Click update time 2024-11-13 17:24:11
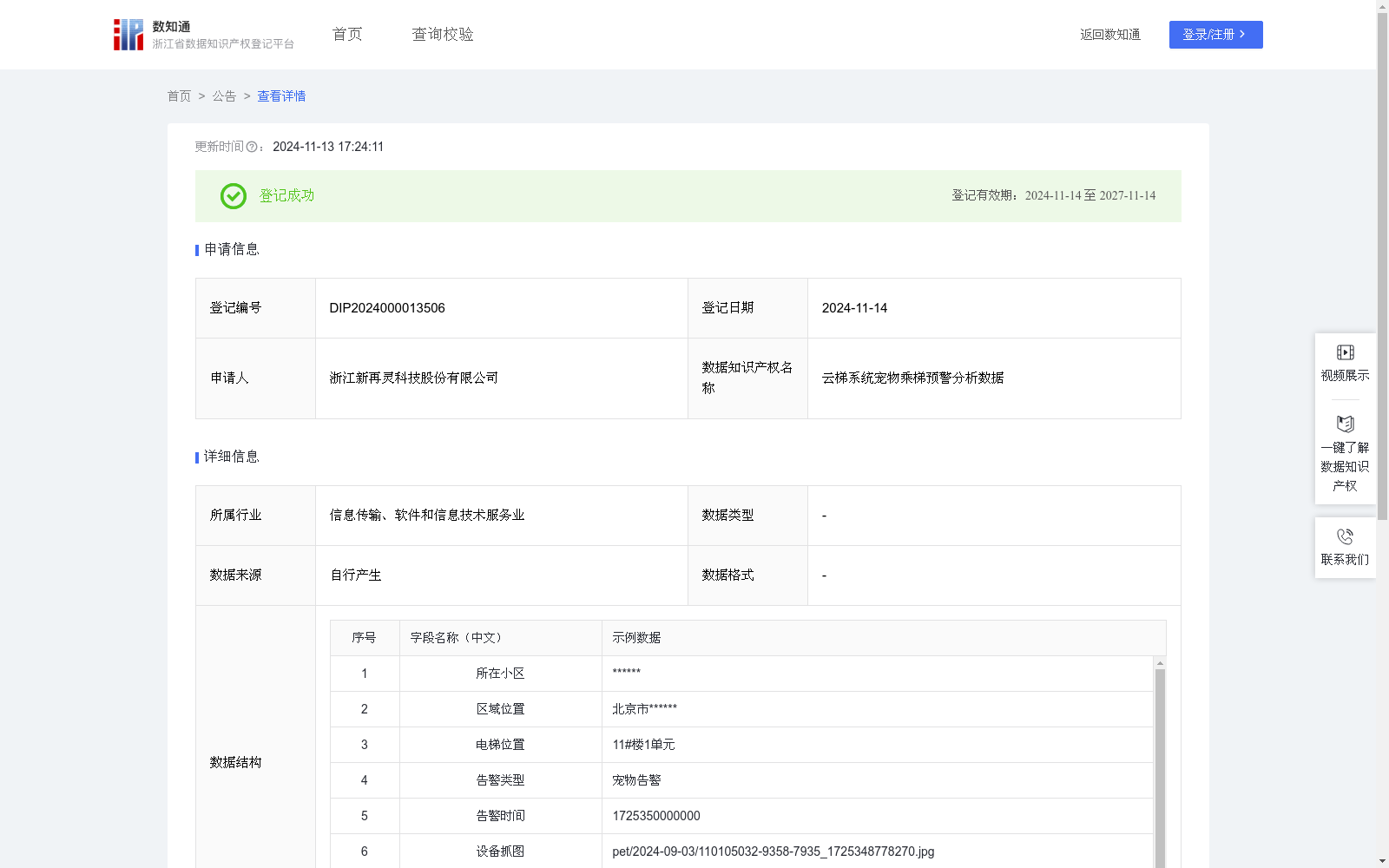 (328, 147)
